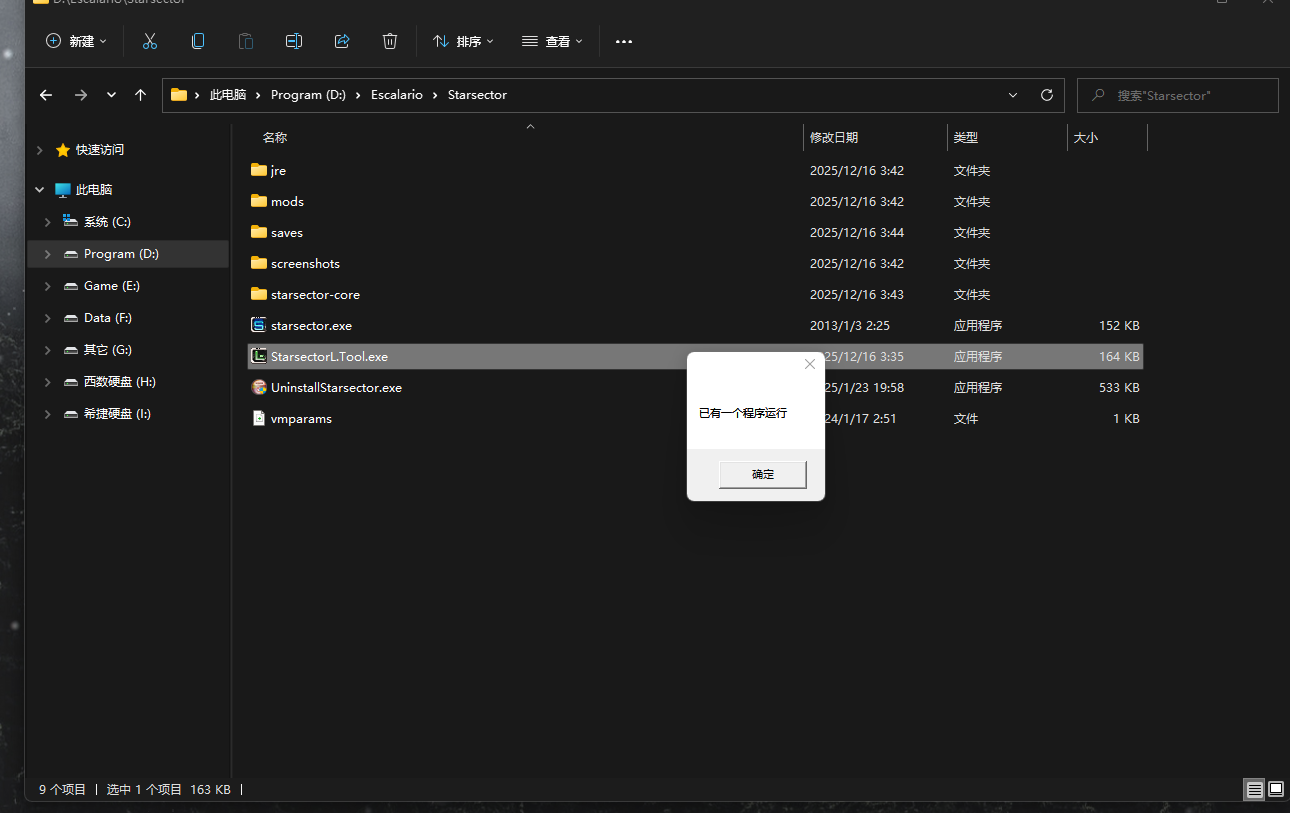The width and height of the screenshot is (1290, 813).
Task: Click the Cut scissors icon in toolbar
Action: click(x=150, y=41)
